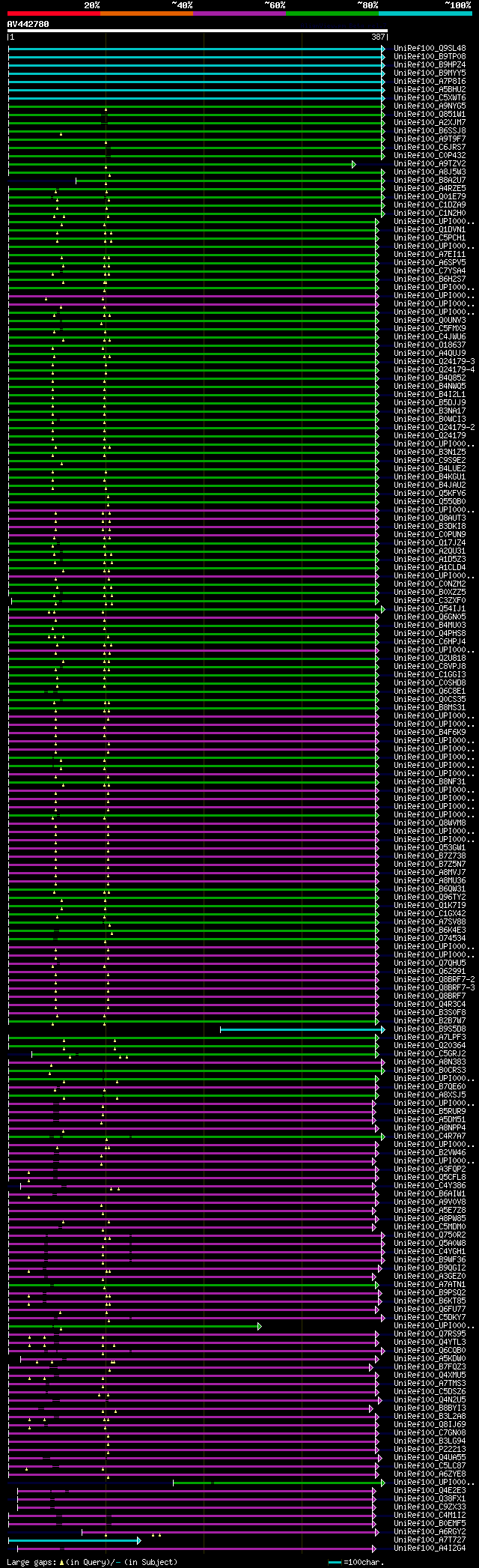Image resolution: width=479 pixels, height=1568 pixels.
Task: Select label UniRef100_A7ATN1
Action: pyautogui.click(x=430, y=1285)
